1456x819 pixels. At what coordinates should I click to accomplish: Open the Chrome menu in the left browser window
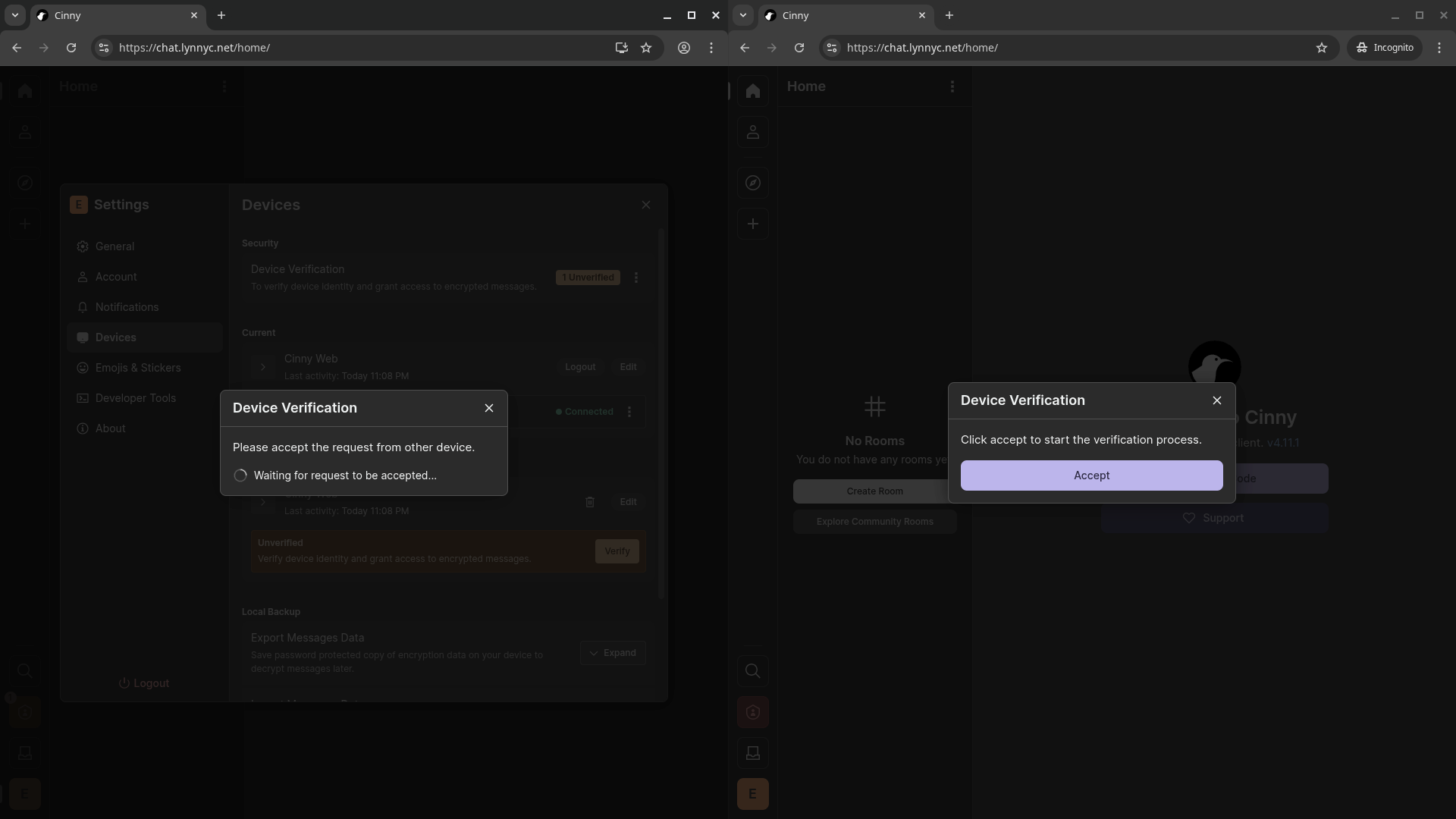pyautogui.click(x=711, y=48)
